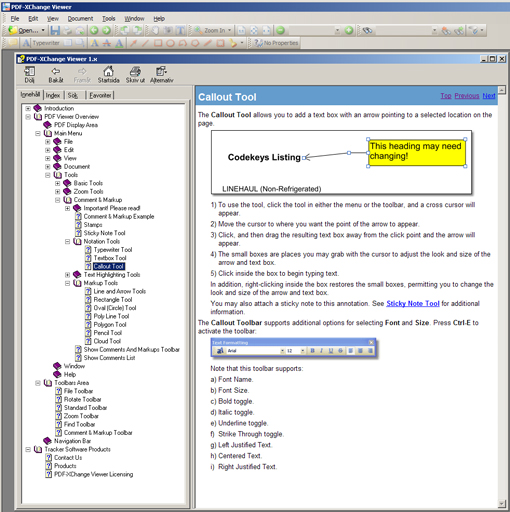This screenshot has height=512, width=510.
Task: Collapse the Toolbars Area tree node
Action: pyautogui.click(x=38, y=383)
